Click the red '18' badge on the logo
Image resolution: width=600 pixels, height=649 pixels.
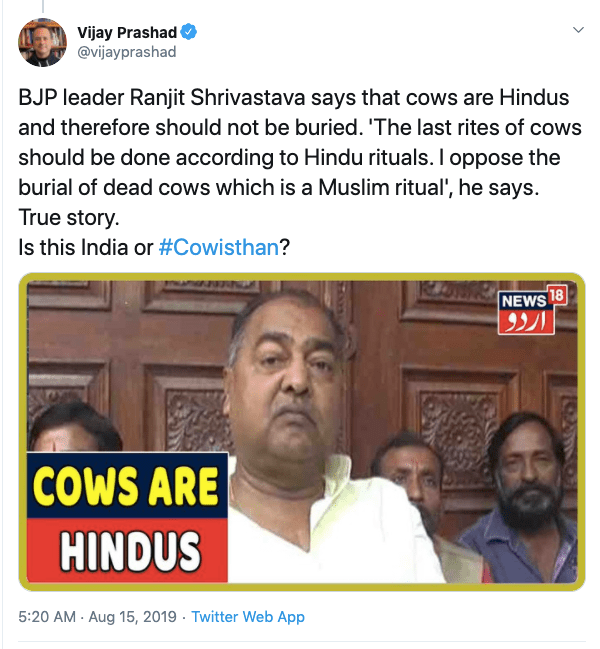click(x=557, y=296)
